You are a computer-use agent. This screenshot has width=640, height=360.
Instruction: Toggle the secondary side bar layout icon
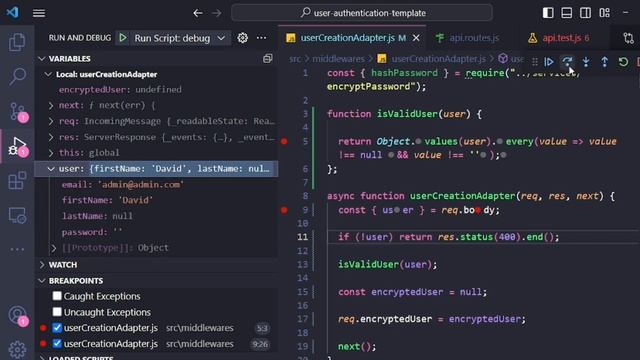click(x=585, y=13)
